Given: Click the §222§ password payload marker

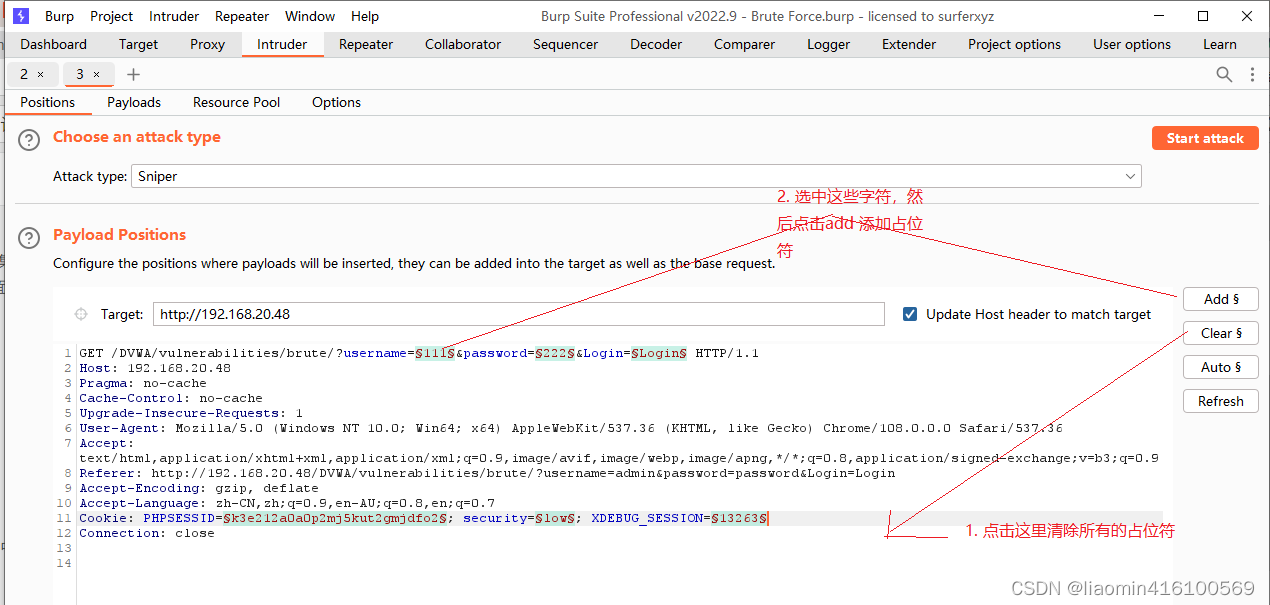Looking at the screenshot, I should point(555,353).
